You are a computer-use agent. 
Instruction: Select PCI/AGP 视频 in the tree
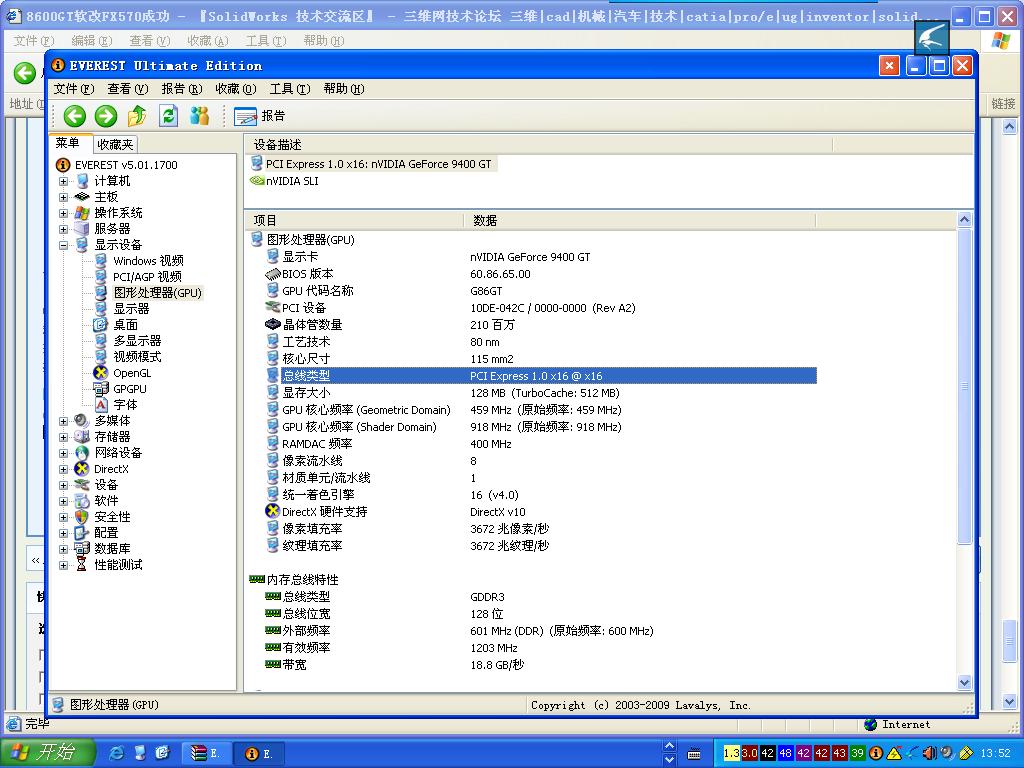(148, 277)
